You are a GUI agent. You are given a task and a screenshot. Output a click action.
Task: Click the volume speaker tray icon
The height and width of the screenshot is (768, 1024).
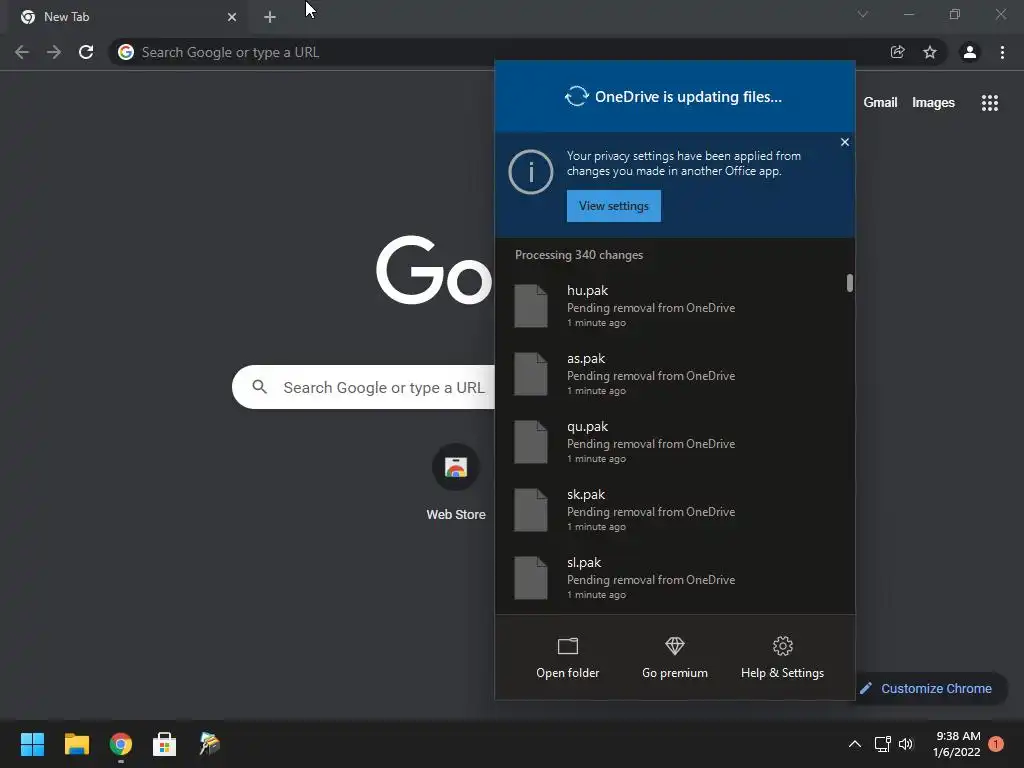(x=906, y=744)
